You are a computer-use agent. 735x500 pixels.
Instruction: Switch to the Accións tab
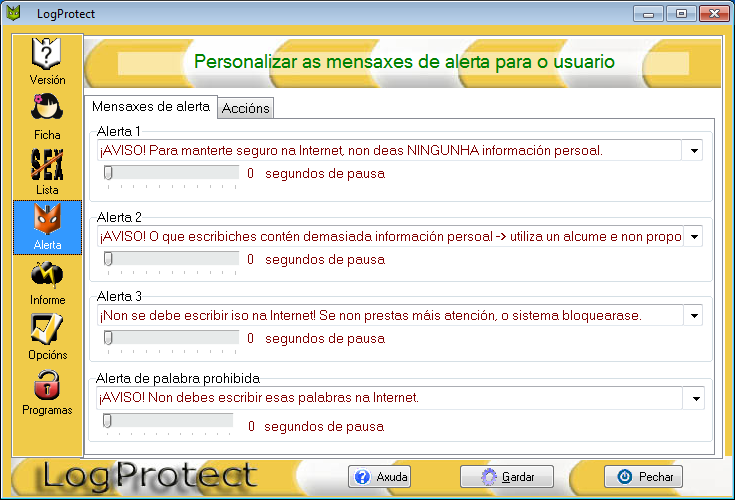[246, 108]
